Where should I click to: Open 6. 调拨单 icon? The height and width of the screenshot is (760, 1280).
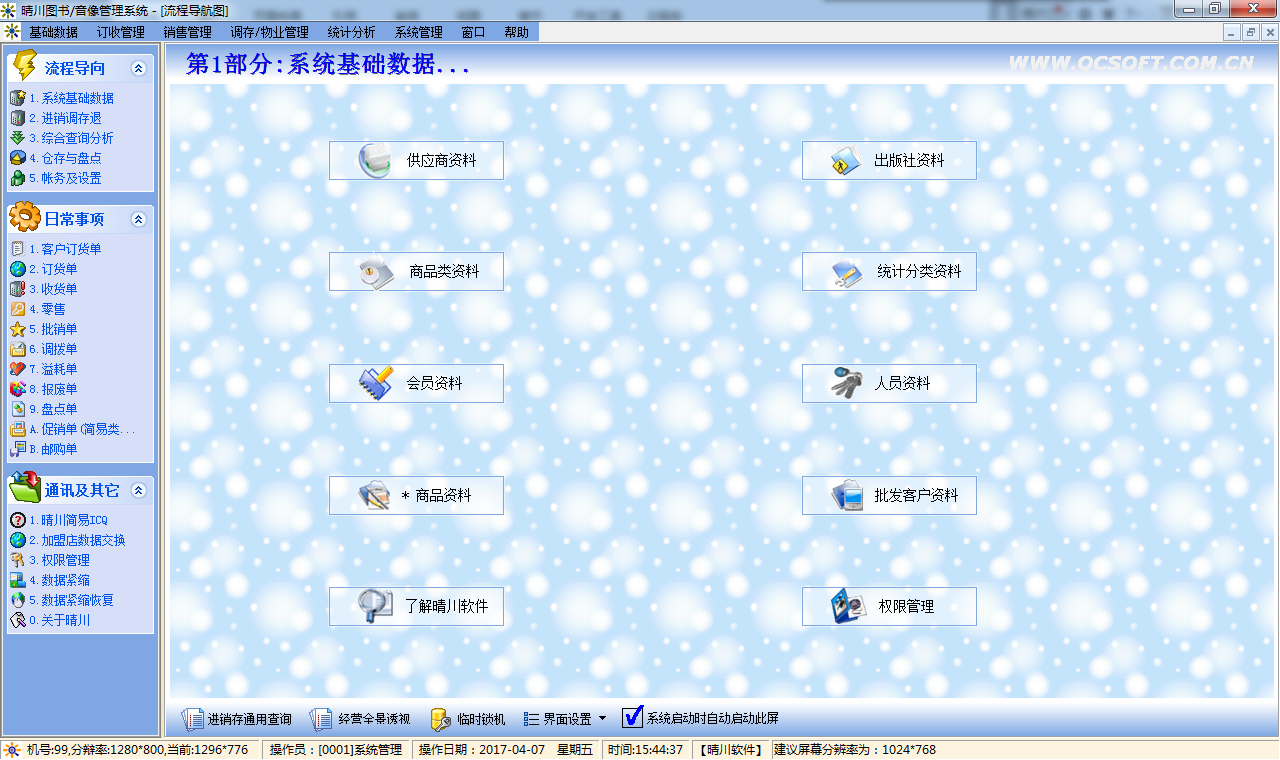click(x=17, y=349)
